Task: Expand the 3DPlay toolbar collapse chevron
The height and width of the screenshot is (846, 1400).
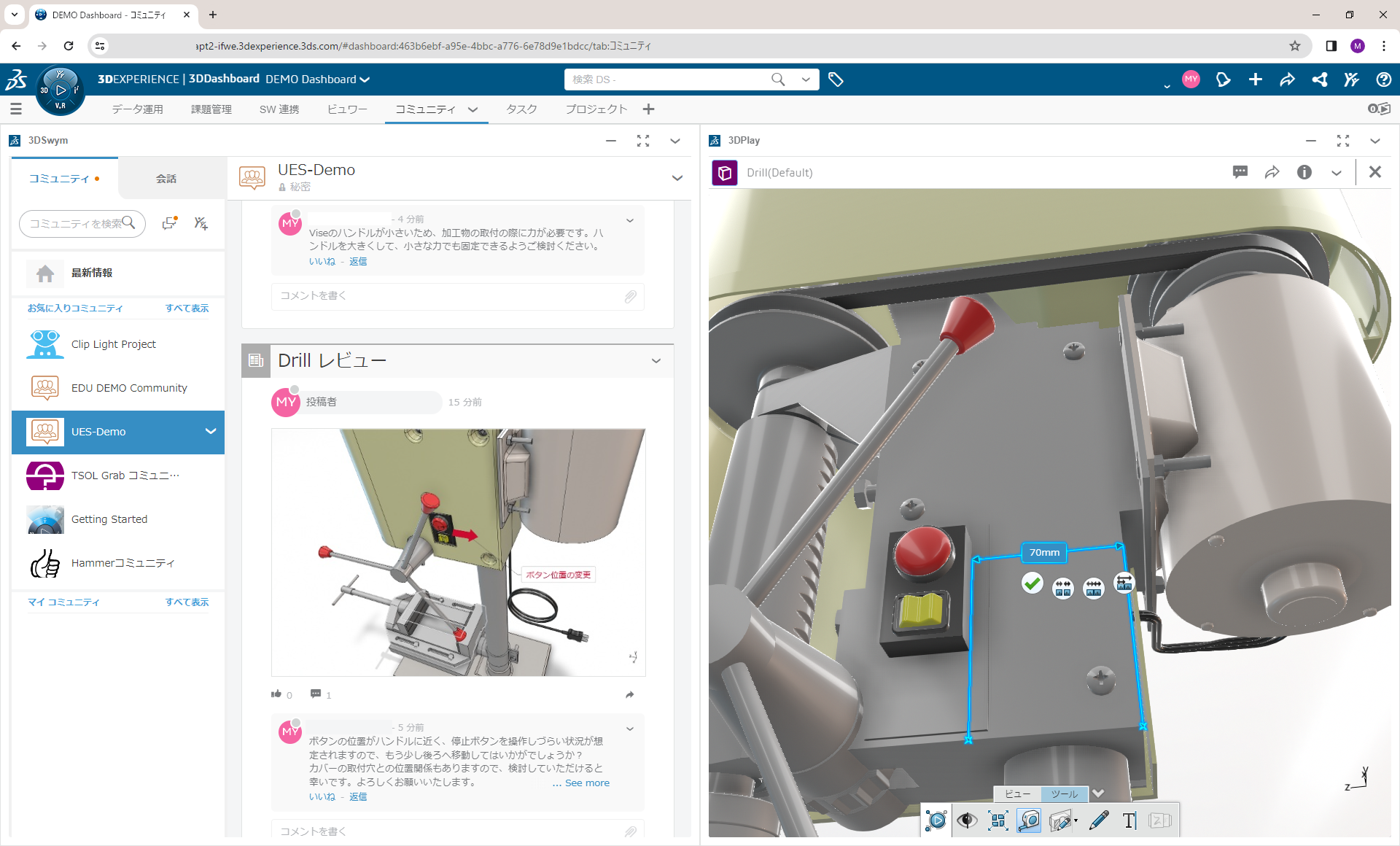Action: pos(1099,793)
